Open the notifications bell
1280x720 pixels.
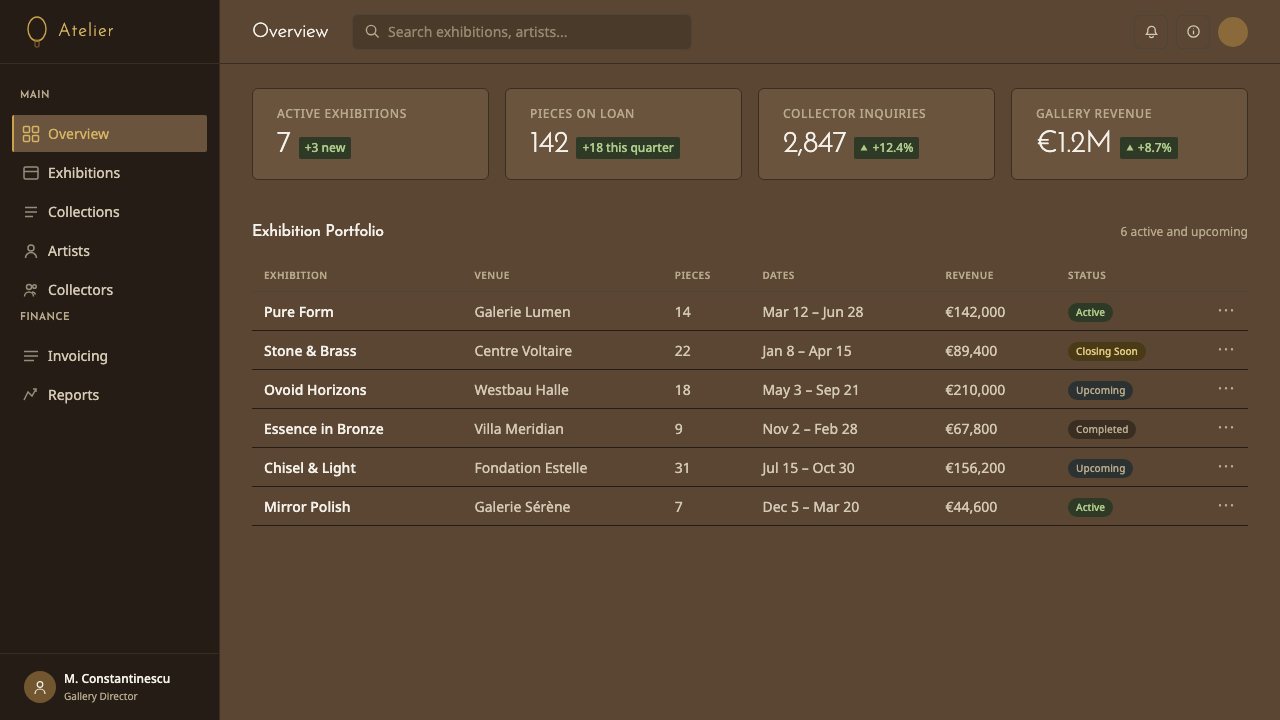click(1151, 32)
